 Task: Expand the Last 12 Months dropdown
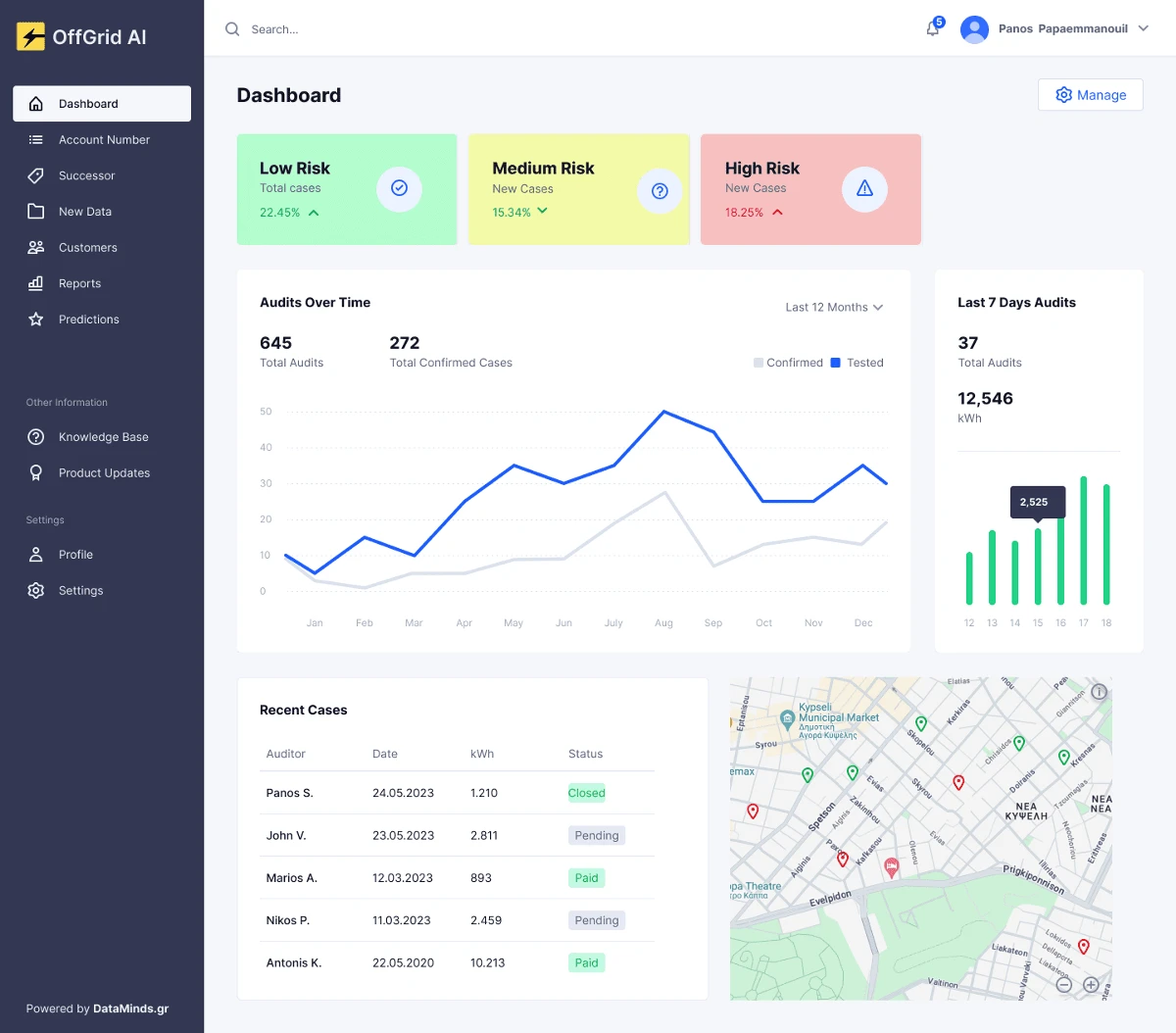pyautogui.click(x=834, y=308)
